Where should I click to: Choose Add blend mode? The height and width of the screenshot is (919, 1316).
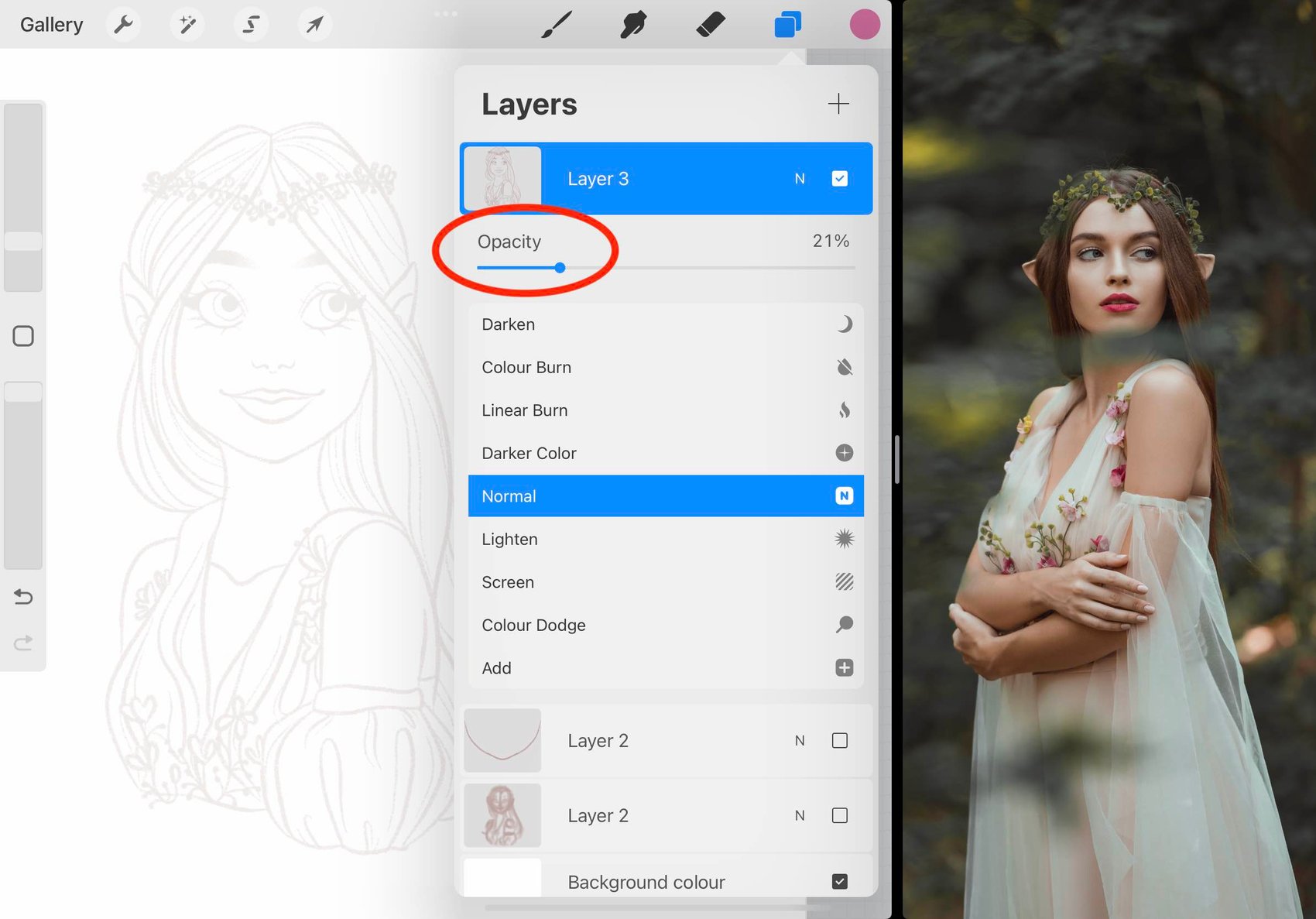(x=666, y=668)
